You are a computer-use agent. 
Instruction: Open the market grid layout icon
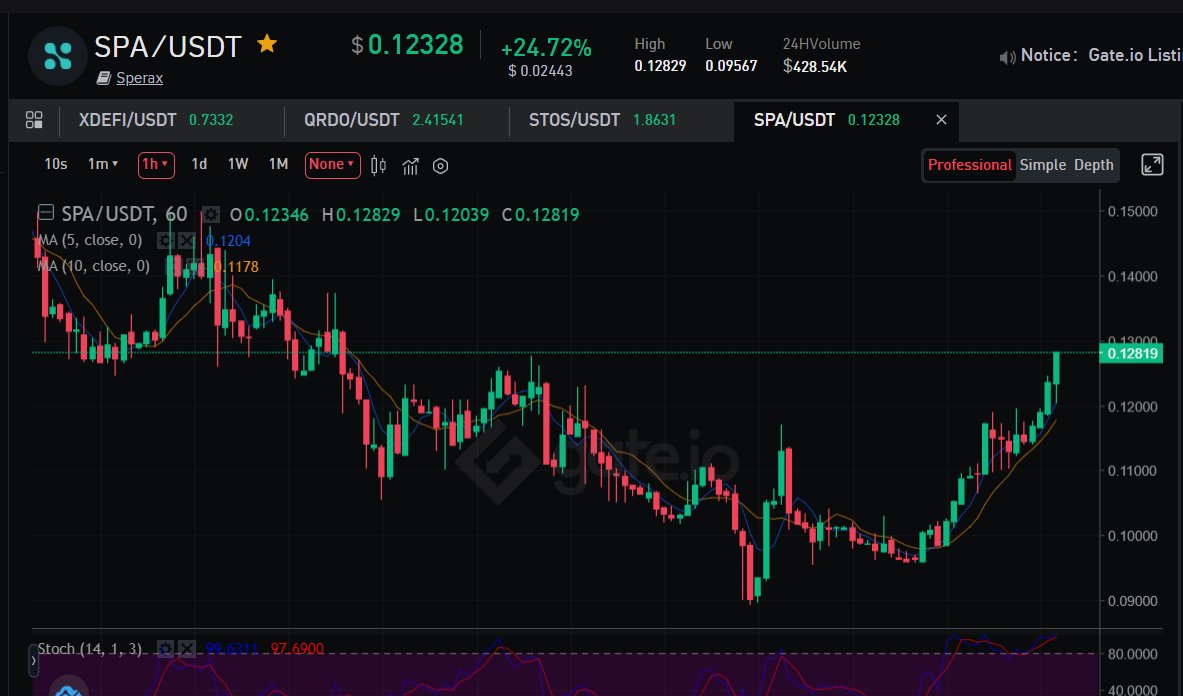[x=34, y=120]
